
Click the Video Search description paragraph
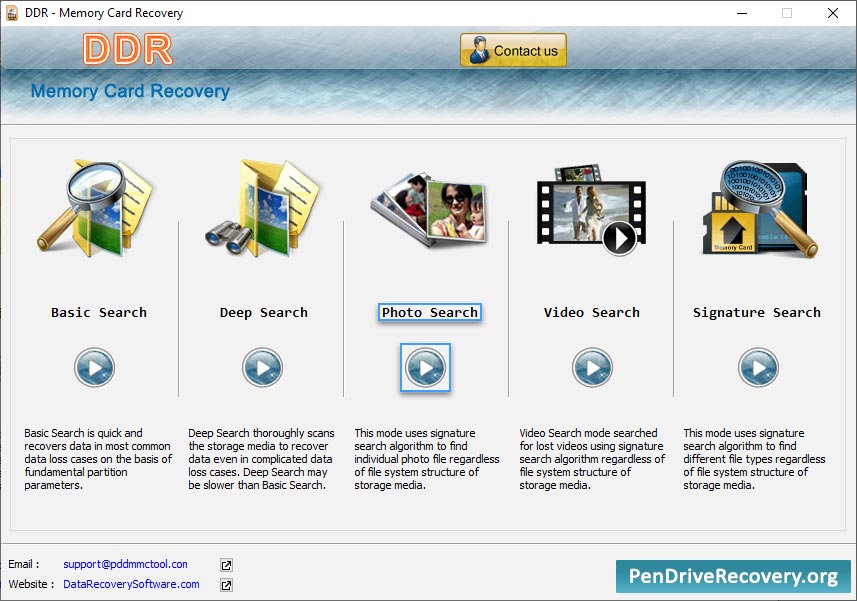[592, 459]
